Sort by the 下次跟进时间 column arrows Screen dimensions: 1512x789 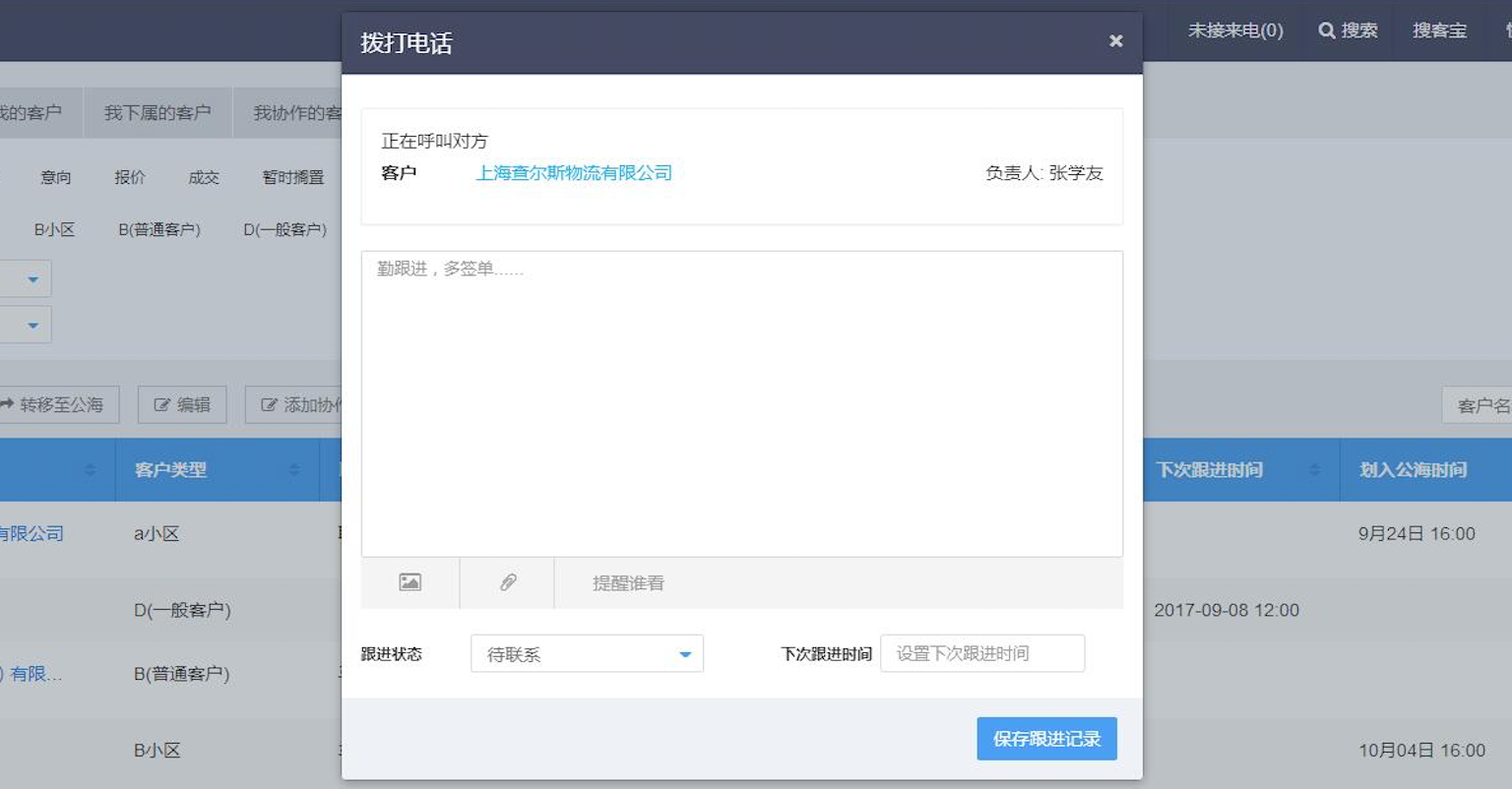point(1314,470)
